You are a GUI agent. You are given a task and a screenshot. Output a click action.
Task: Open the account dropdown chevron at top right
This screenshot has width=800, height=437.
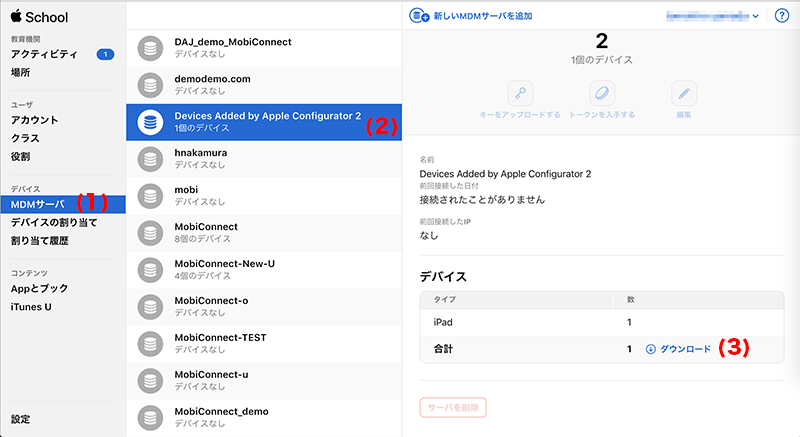[x=756, y=16]
